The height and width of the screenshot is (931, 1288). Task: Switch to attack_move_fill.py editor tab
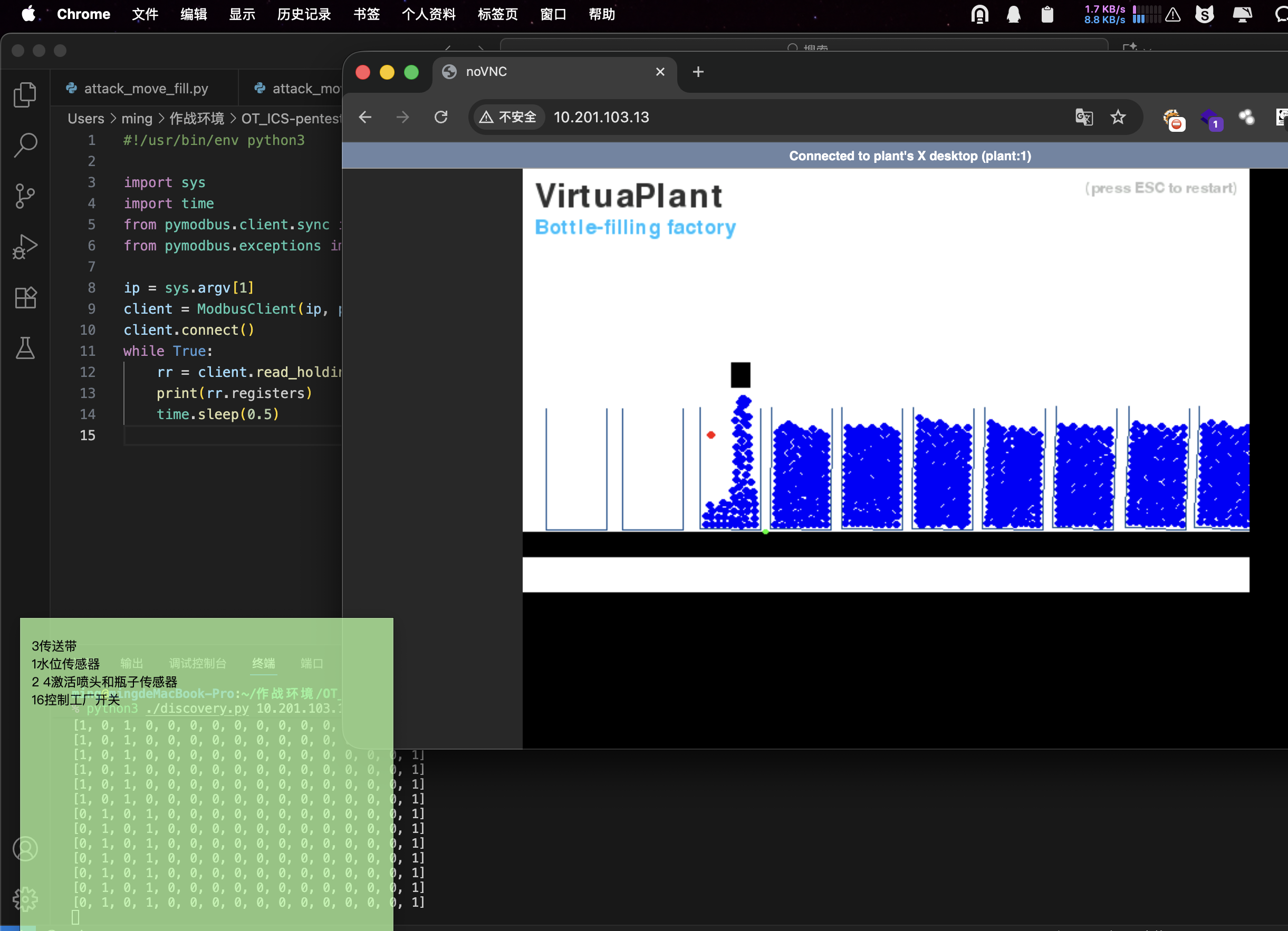coord(144,89)
